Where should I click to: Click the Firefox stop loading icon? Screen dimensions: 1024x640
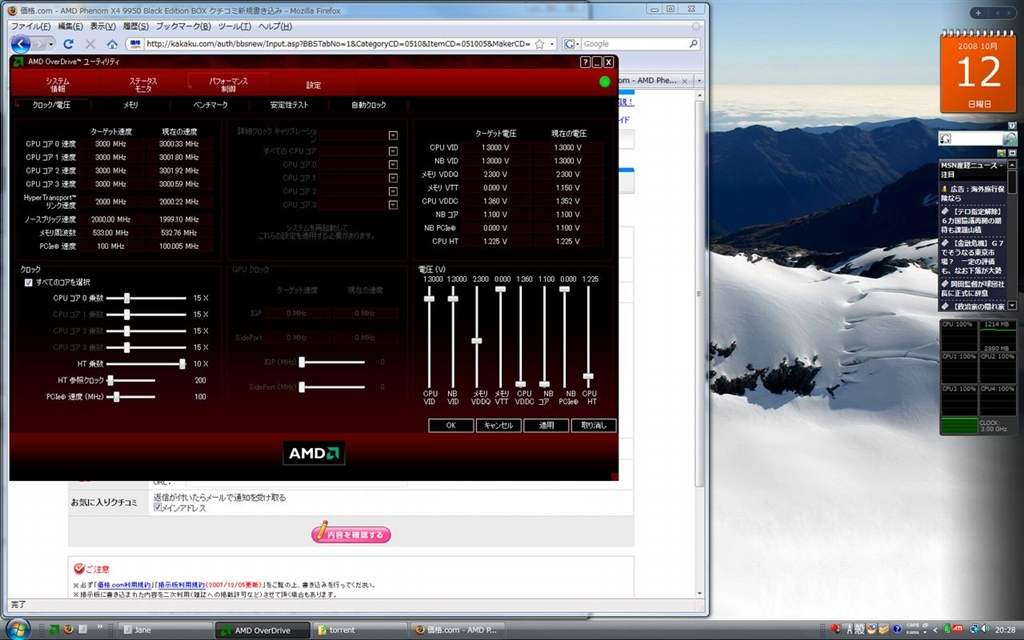[90, 44]
